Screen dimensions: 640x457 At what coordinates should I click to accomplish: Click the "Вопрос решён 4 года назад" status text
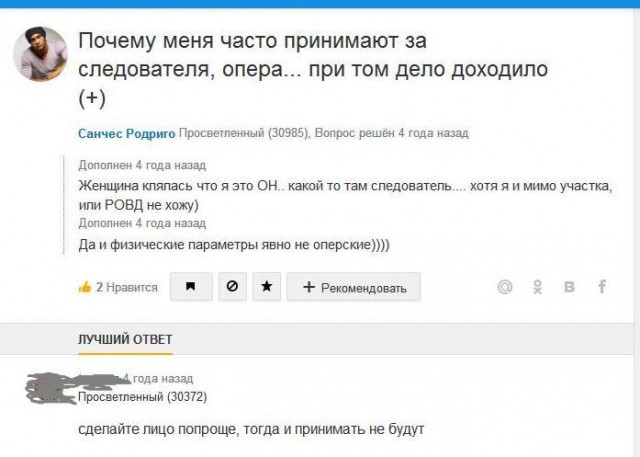(x=392, y=133)
